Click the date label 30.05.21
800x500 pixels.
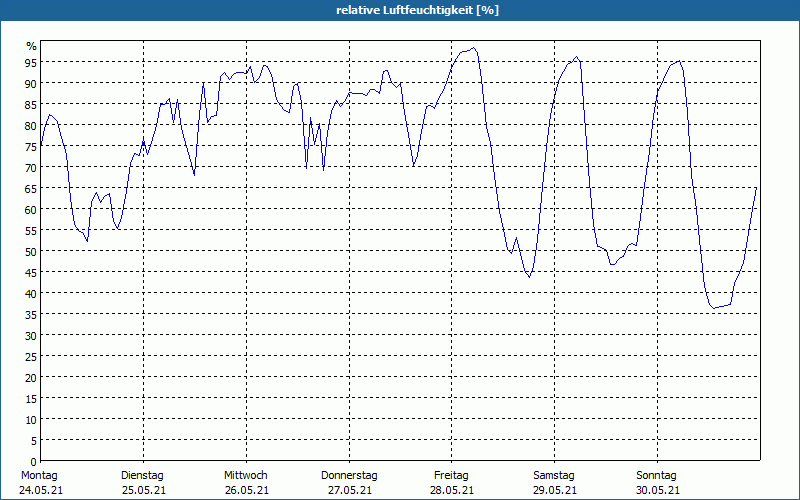[x=657, y=490]
